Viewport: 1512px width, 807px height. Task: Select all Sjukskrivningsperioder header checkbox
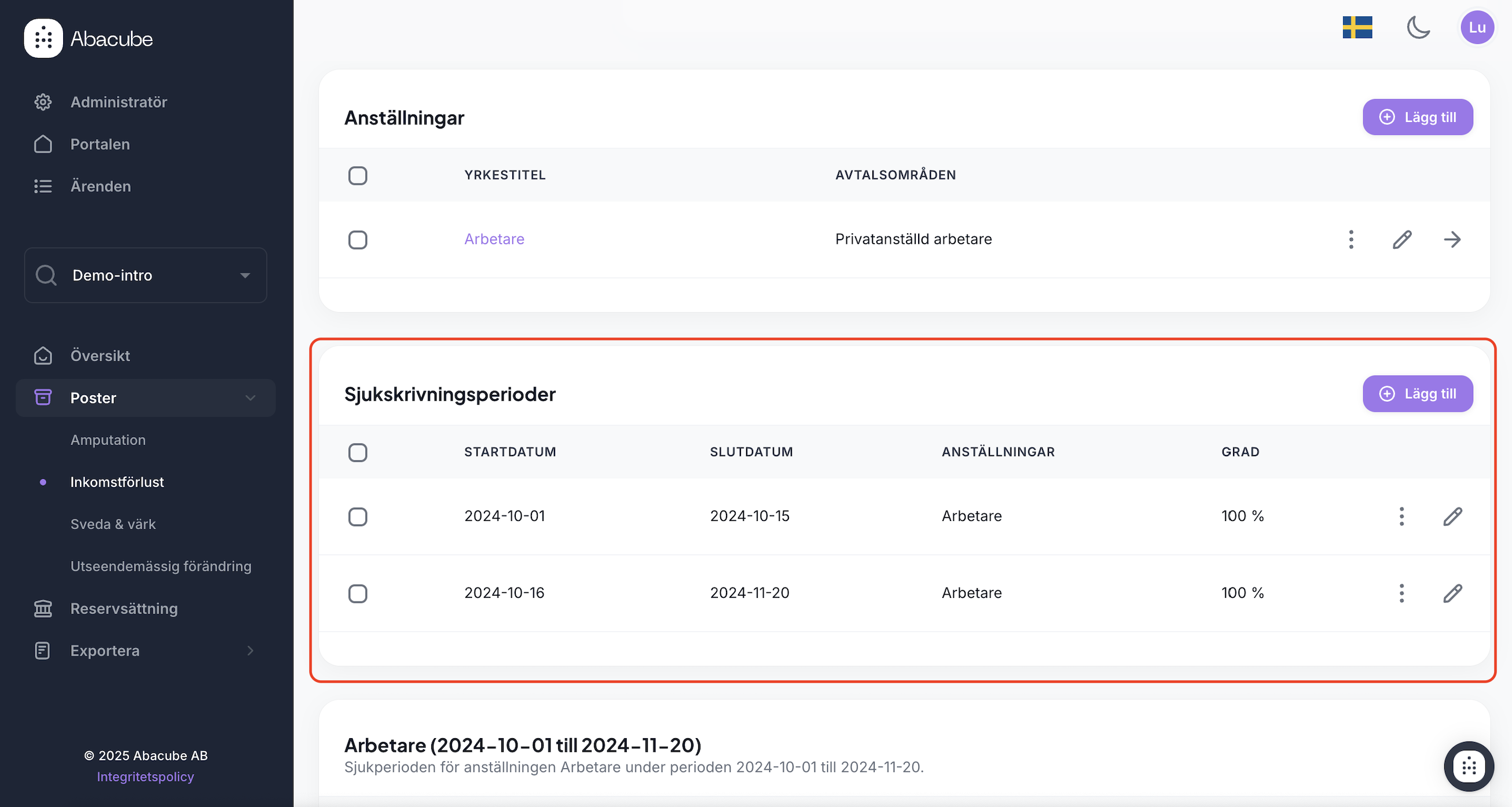358,453
